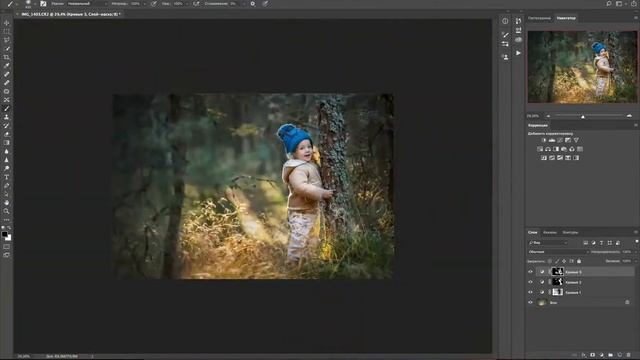Open brush flow slider arrow in options bar
Screen dimensions: 640x360
[187, 4]
